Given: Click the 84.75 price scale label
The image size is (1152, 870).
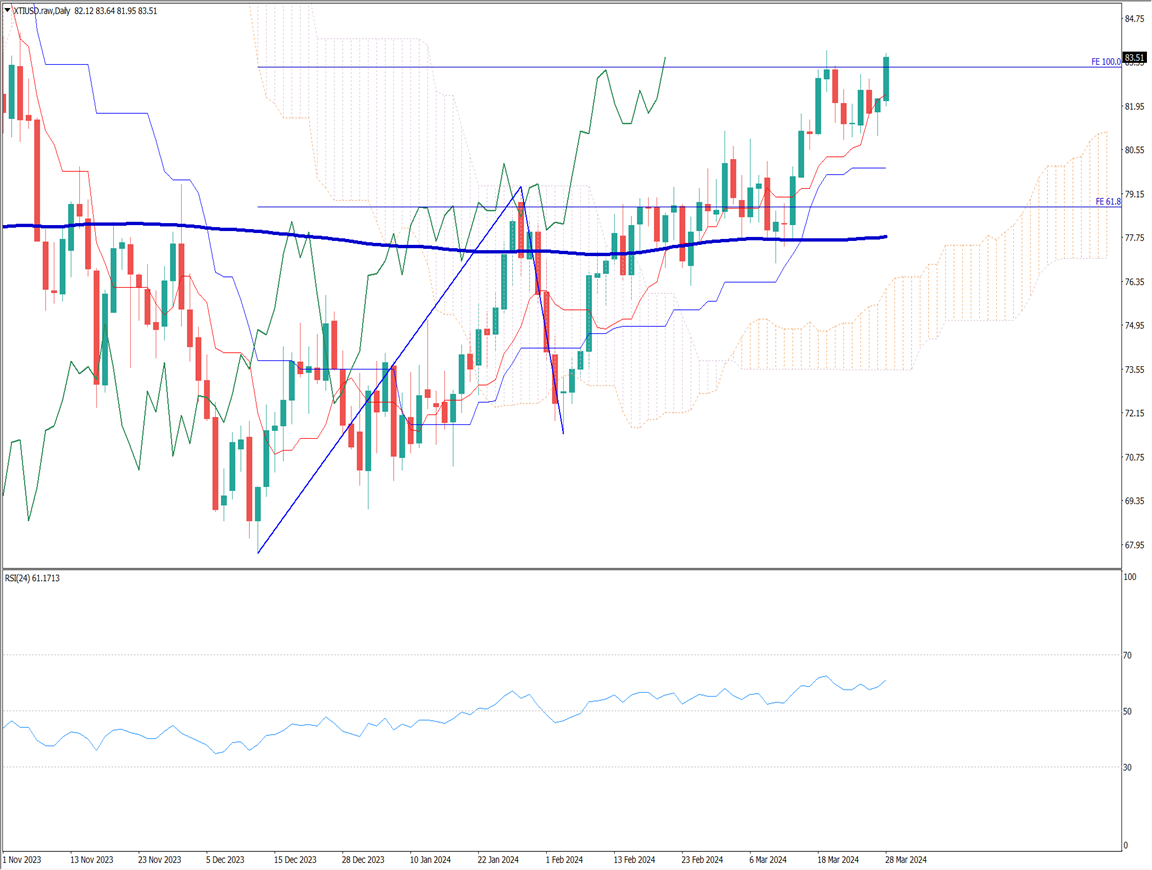Looking at the screenshot, I should 1134,19.
